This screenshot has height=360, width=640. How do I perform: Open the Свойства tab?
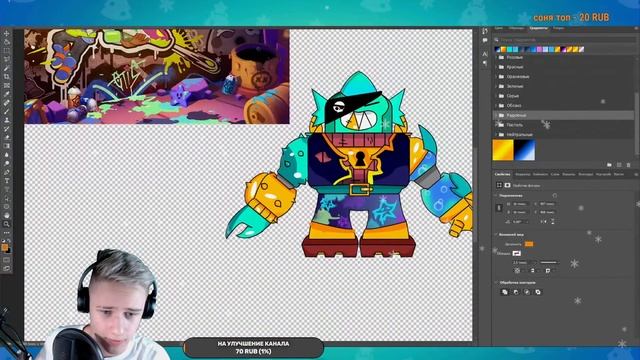point(502,174)
